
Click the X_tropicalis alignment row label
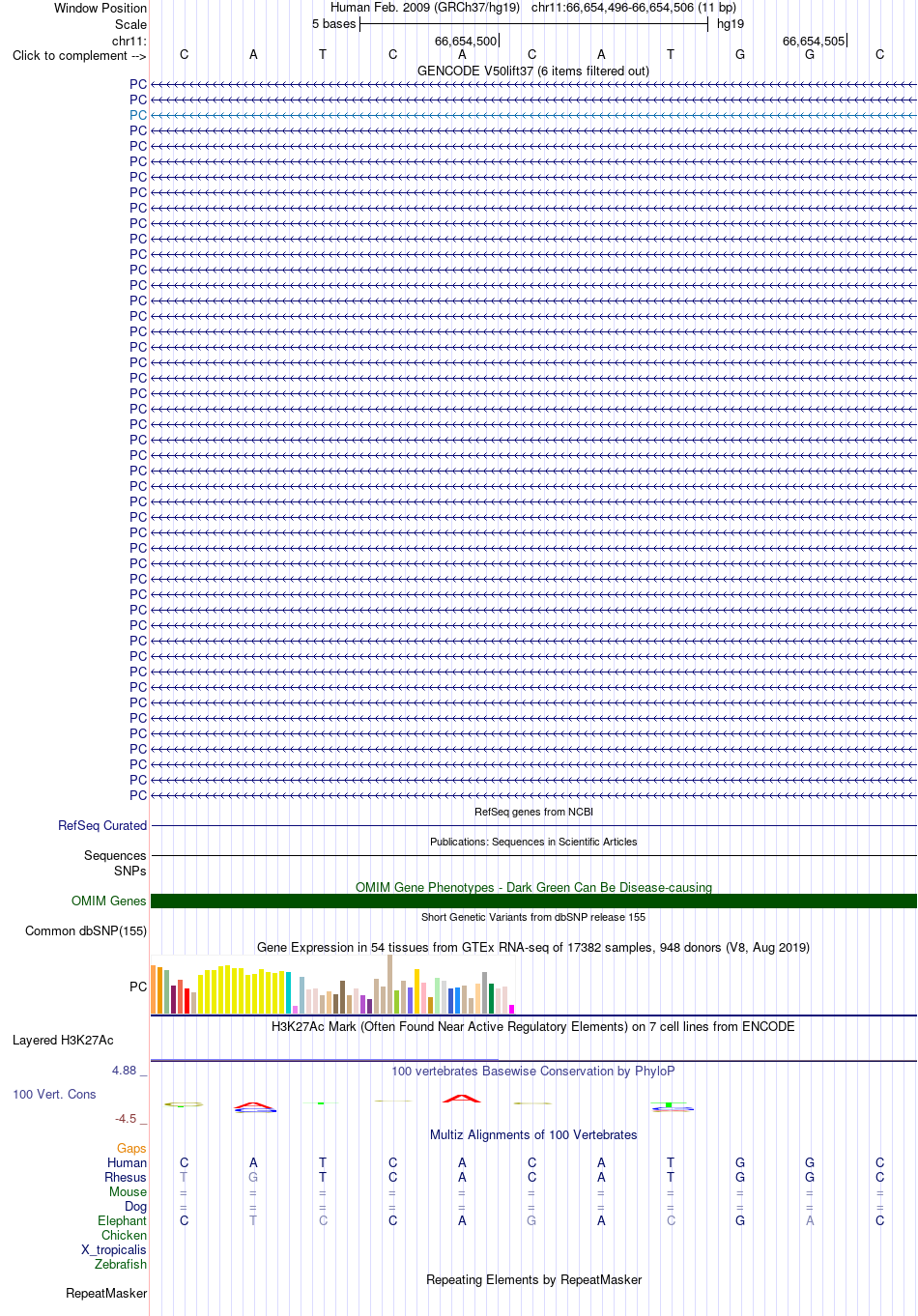coord(114,1249)
